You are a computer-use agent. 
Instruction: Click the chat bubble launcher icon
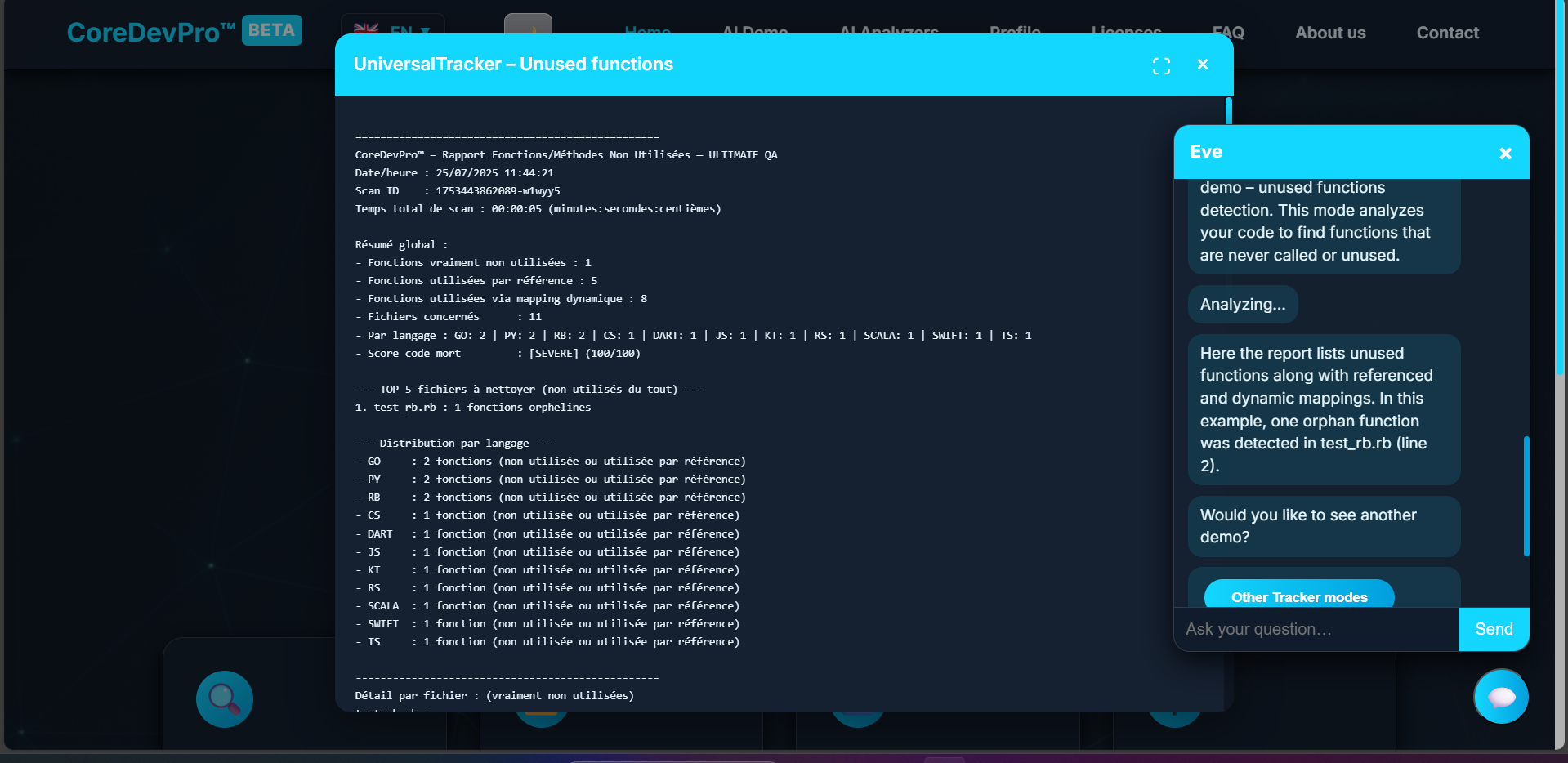(1501, 696)
